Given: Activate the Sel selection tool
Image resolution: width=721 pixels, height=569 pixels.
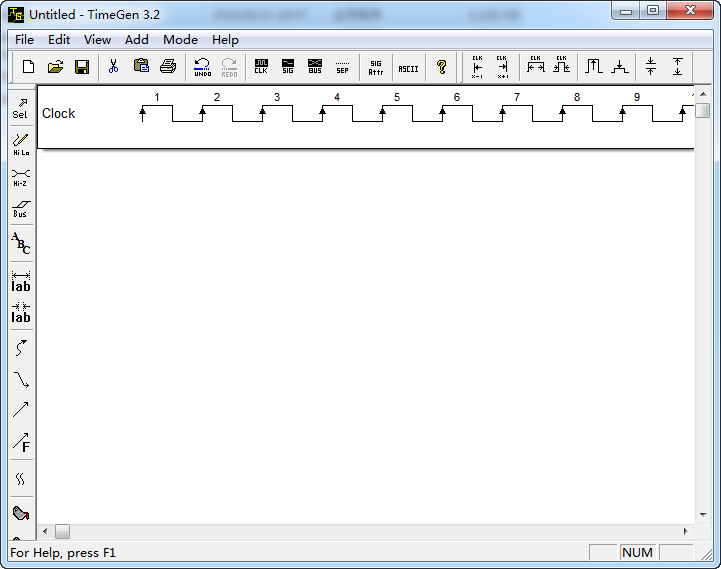Looking at the screenshot, I should tap(20, 109).
